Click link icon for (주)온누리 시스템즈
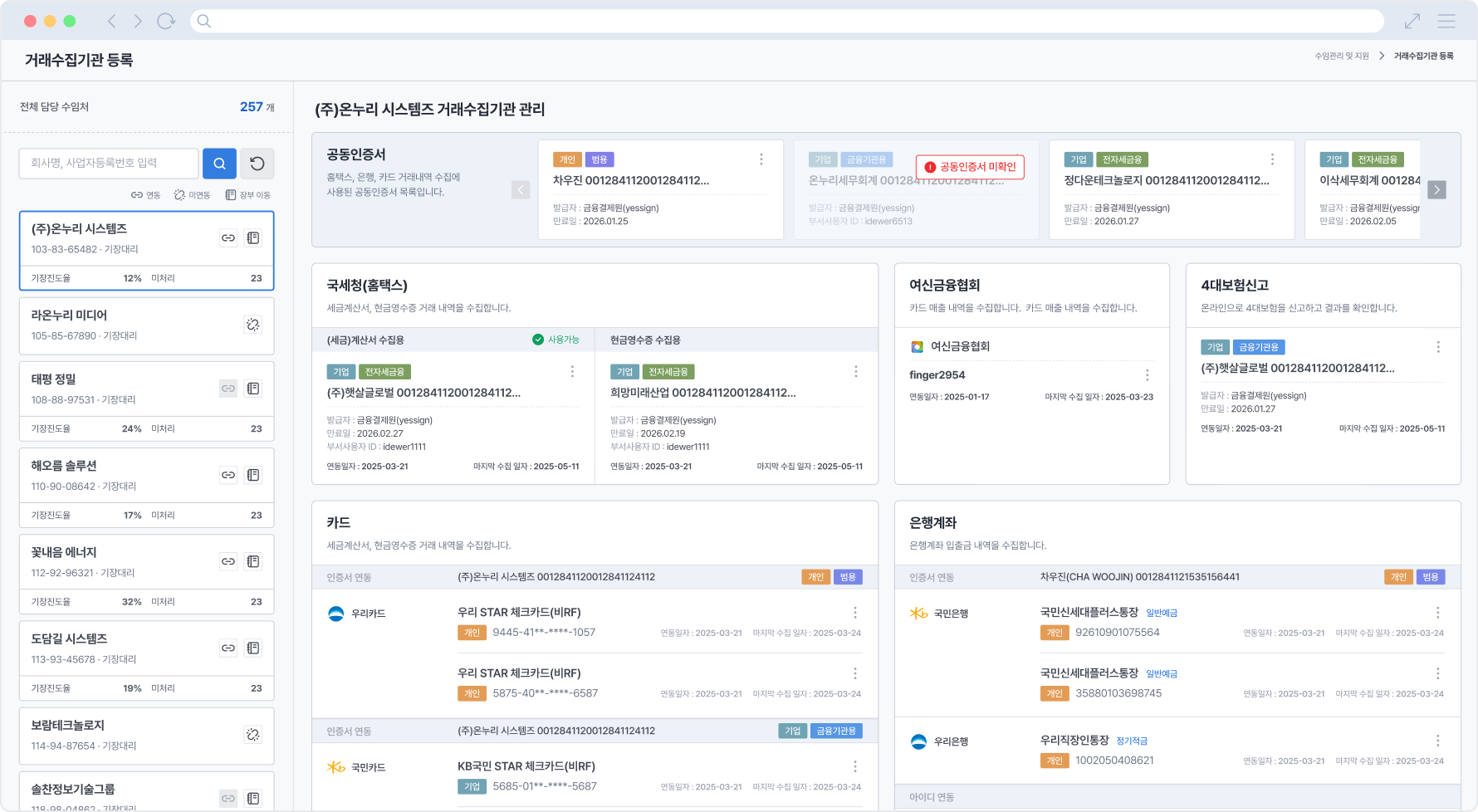Viewport: 1478px width, 812px height. (x=228, y=238)
